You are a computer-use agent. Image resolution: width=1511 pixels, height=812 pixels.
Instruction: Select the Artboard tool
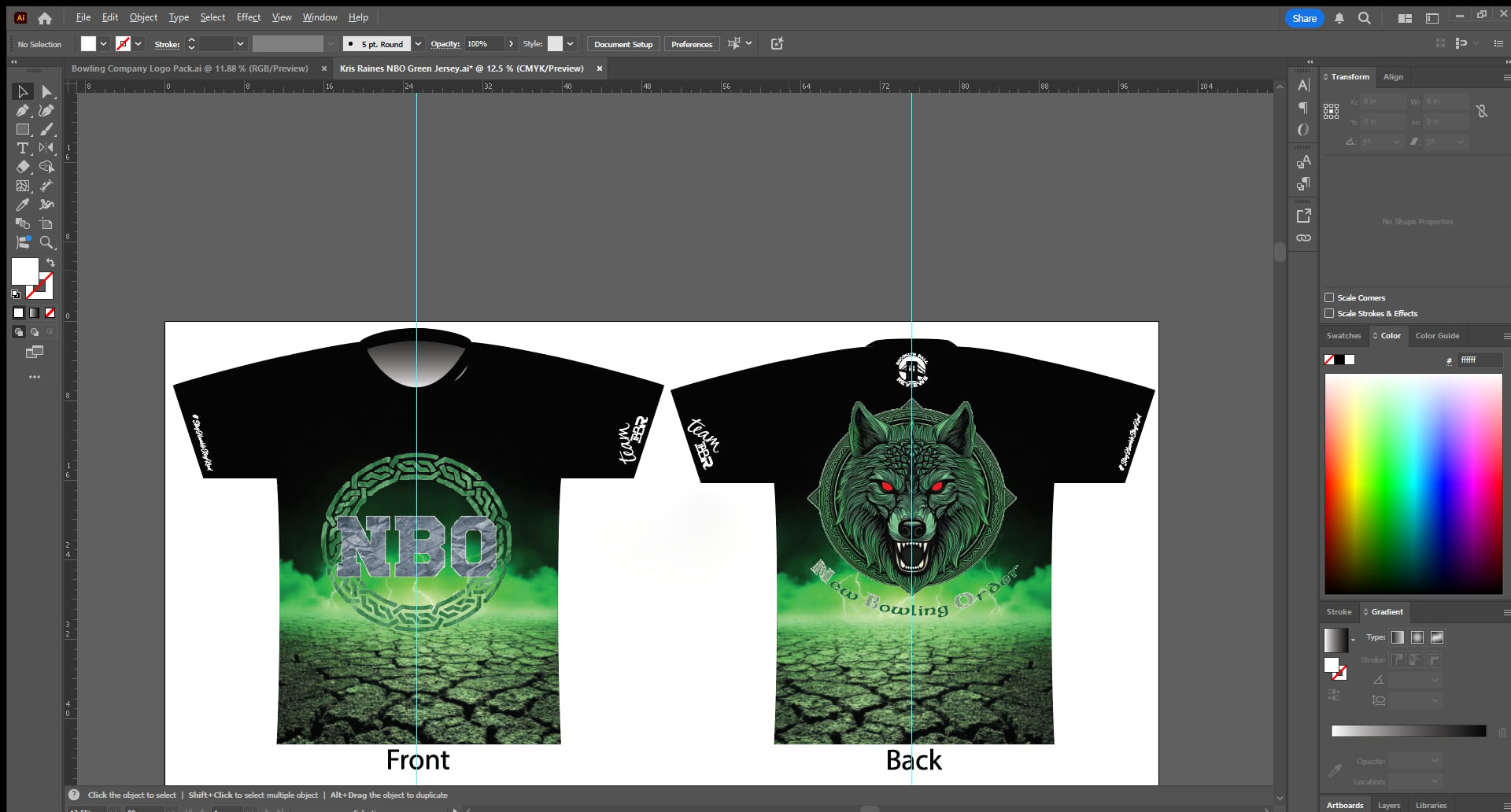pos(46,223)
